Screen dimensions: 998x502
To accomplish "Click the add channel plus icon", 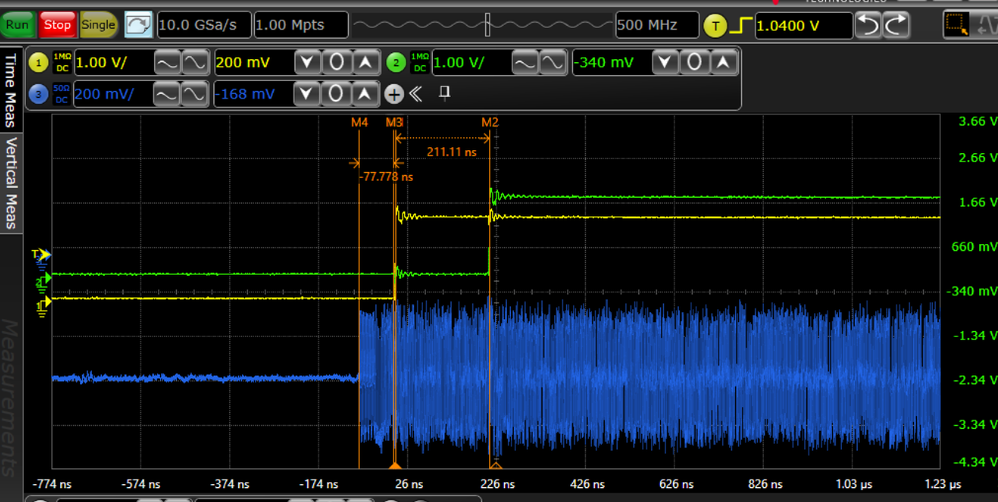I will click(x=393, y=94).
